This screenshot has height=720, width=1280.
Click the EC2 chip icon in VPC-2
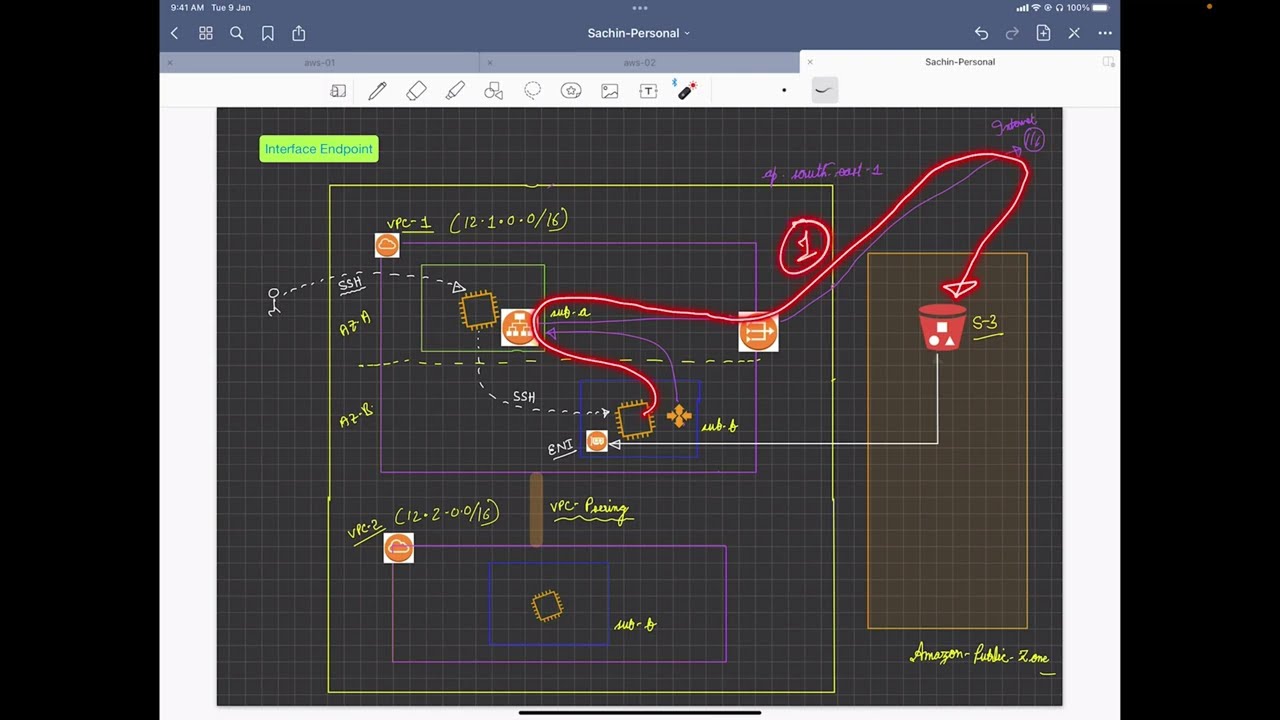click(547, 606)
